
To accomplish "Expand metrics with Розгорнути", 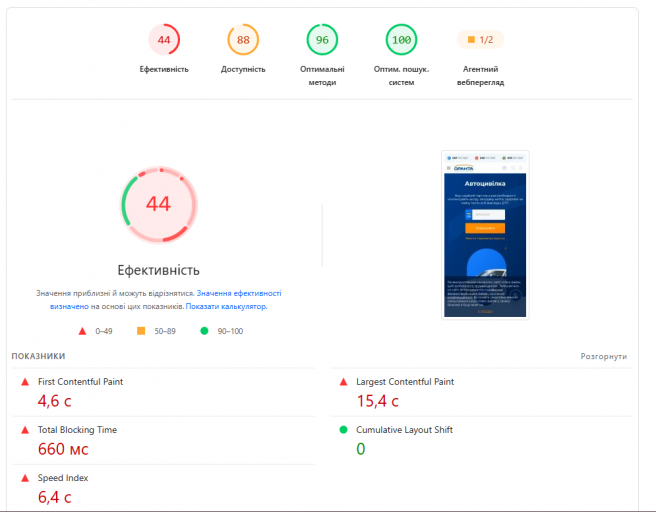I will 604,356.
